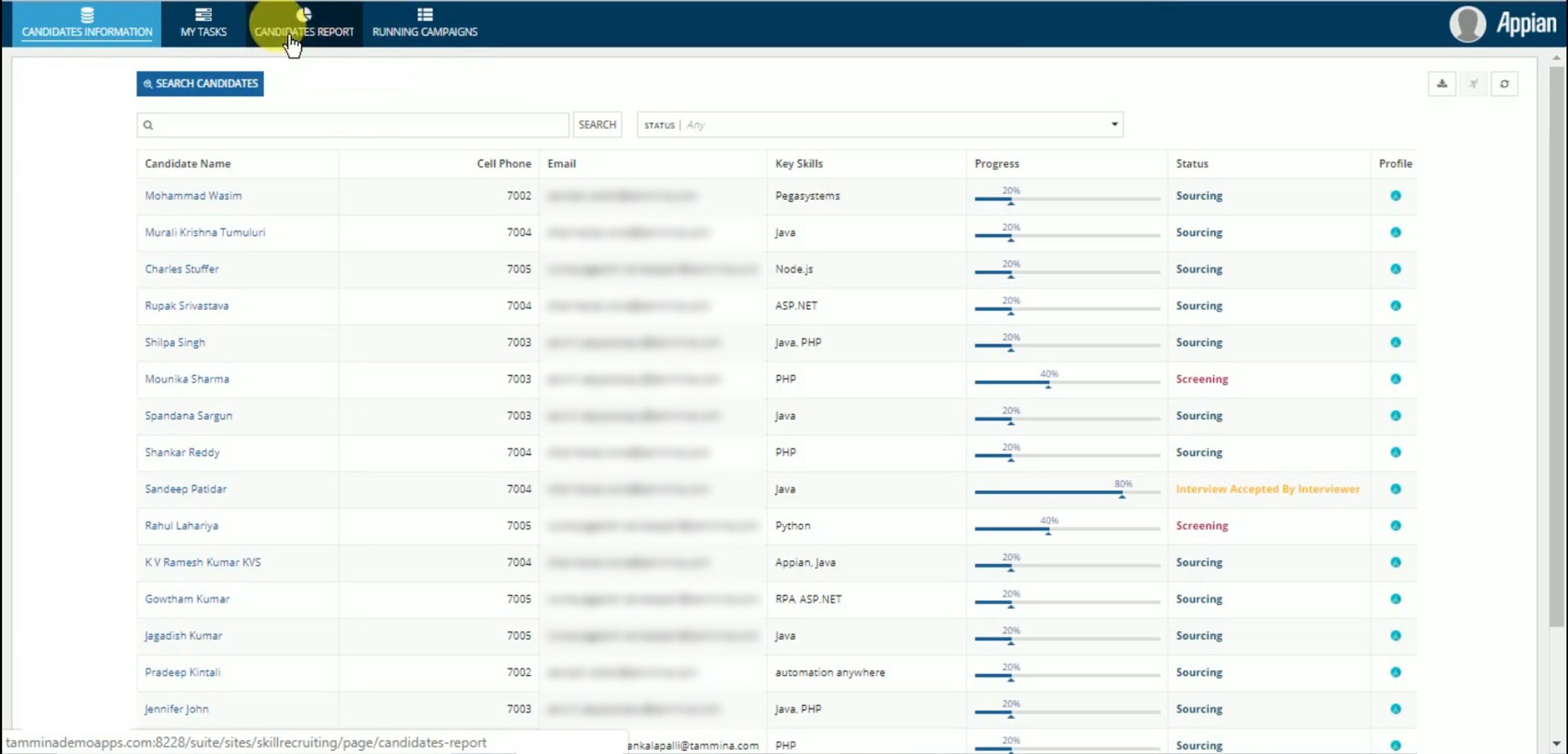Click profile icon for Rahul Lahariya
The width and height of the screenshot is (1568, 754).
click(x=1396, y=525)
